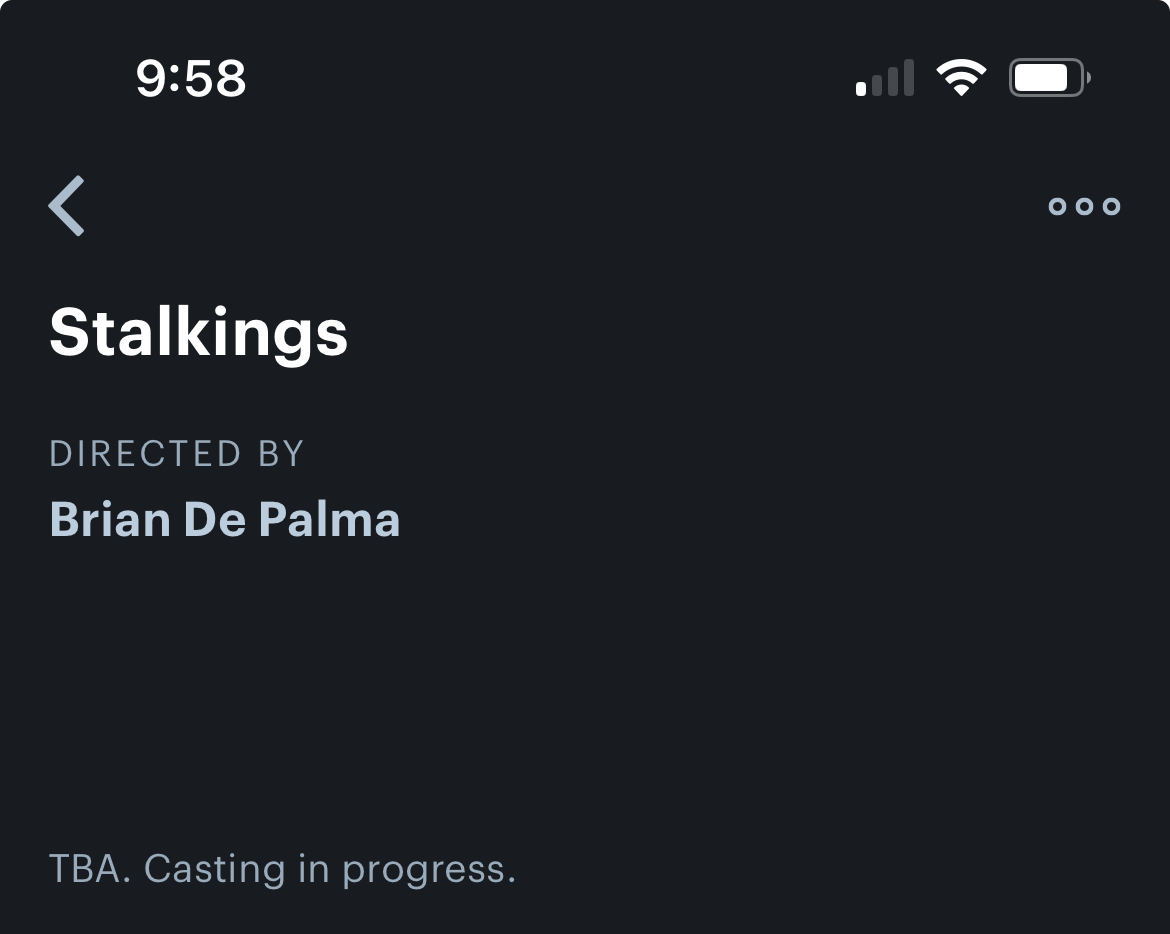Tap the network signal strength indicator
The image size is (1170, 934).
click(885, 78)
